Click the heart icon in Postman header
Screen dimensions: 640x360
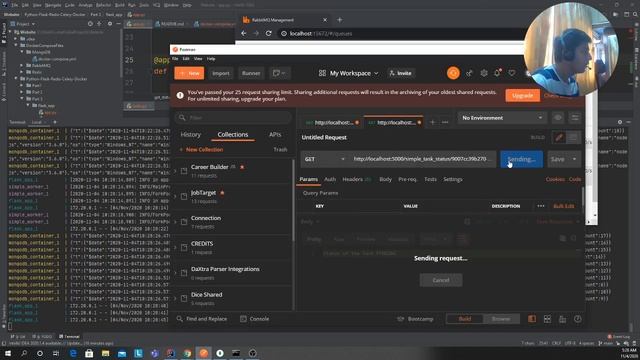(511, 73)
